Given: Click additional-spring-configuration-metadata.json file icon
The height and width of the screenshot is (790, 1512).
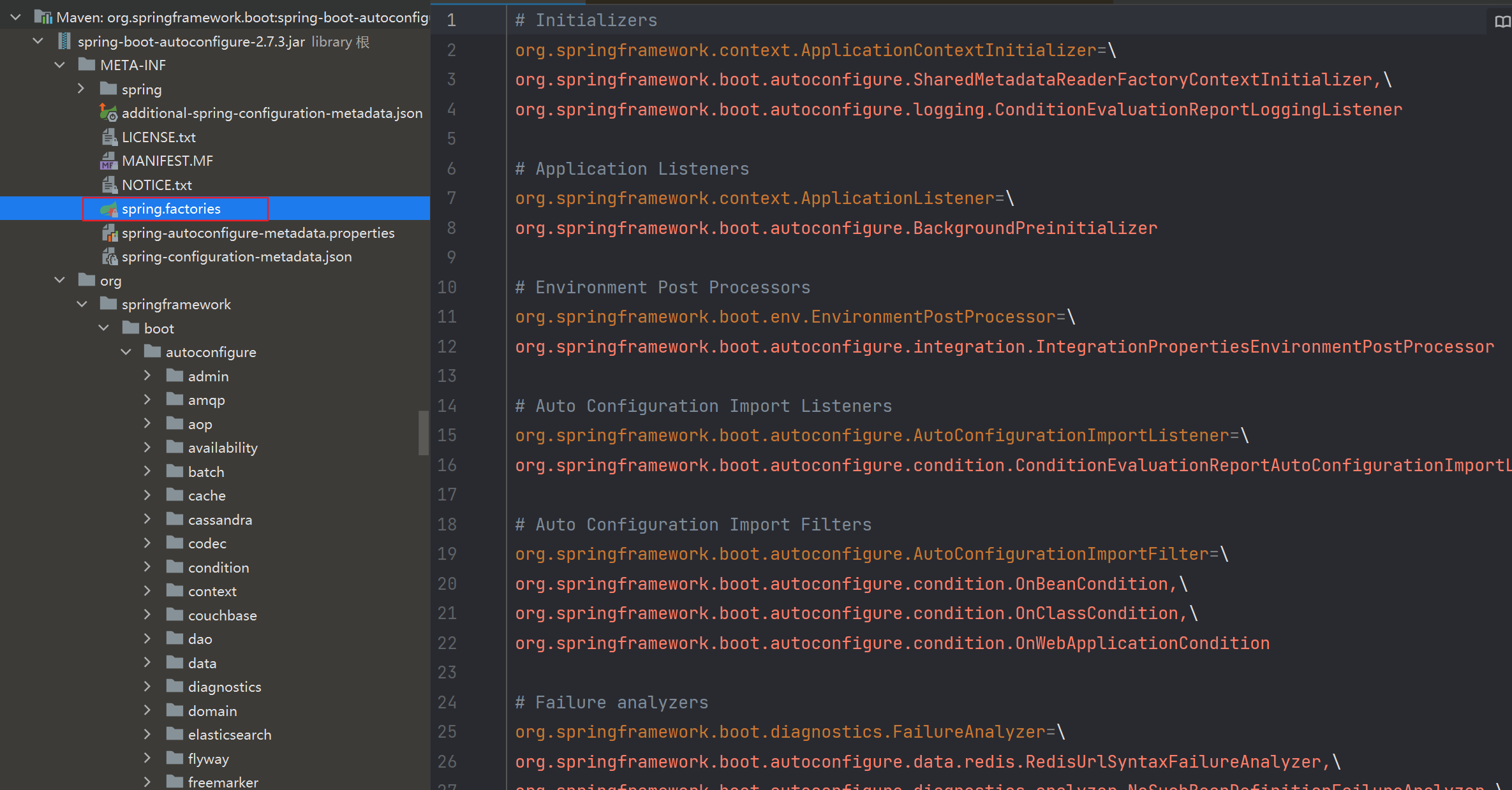Looking at the screenshot, I should click(x=109, y=113).
